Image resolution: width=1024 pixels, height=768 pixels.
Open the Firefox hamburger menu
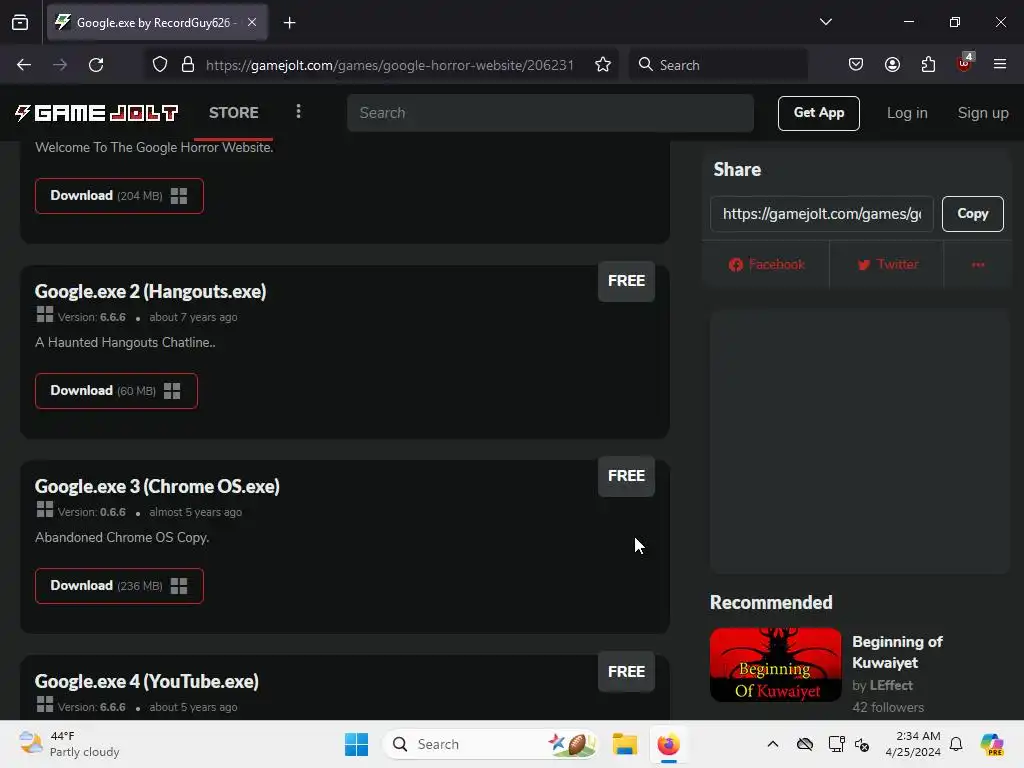1000,64
